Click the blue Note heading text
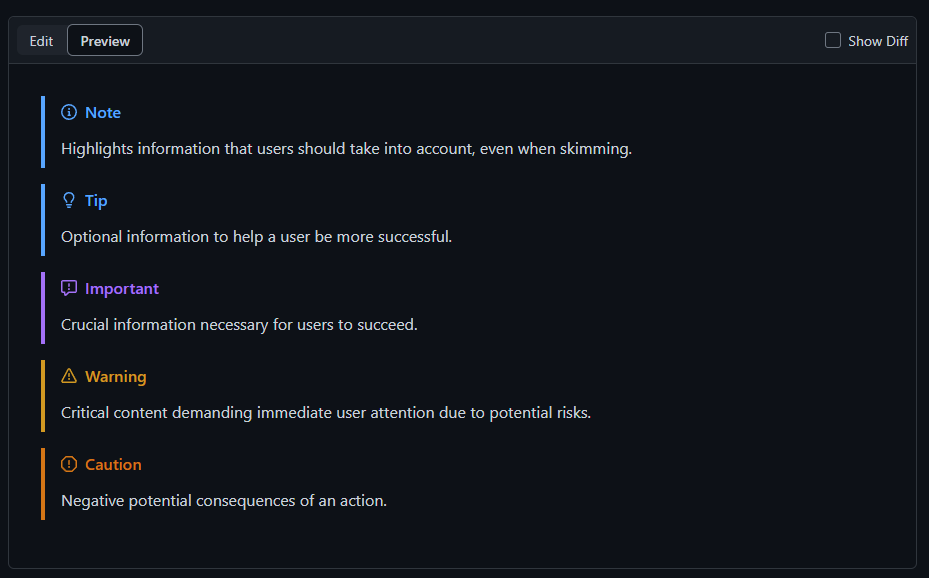This screenshot has width=929, height=578. tap(103, 113)
